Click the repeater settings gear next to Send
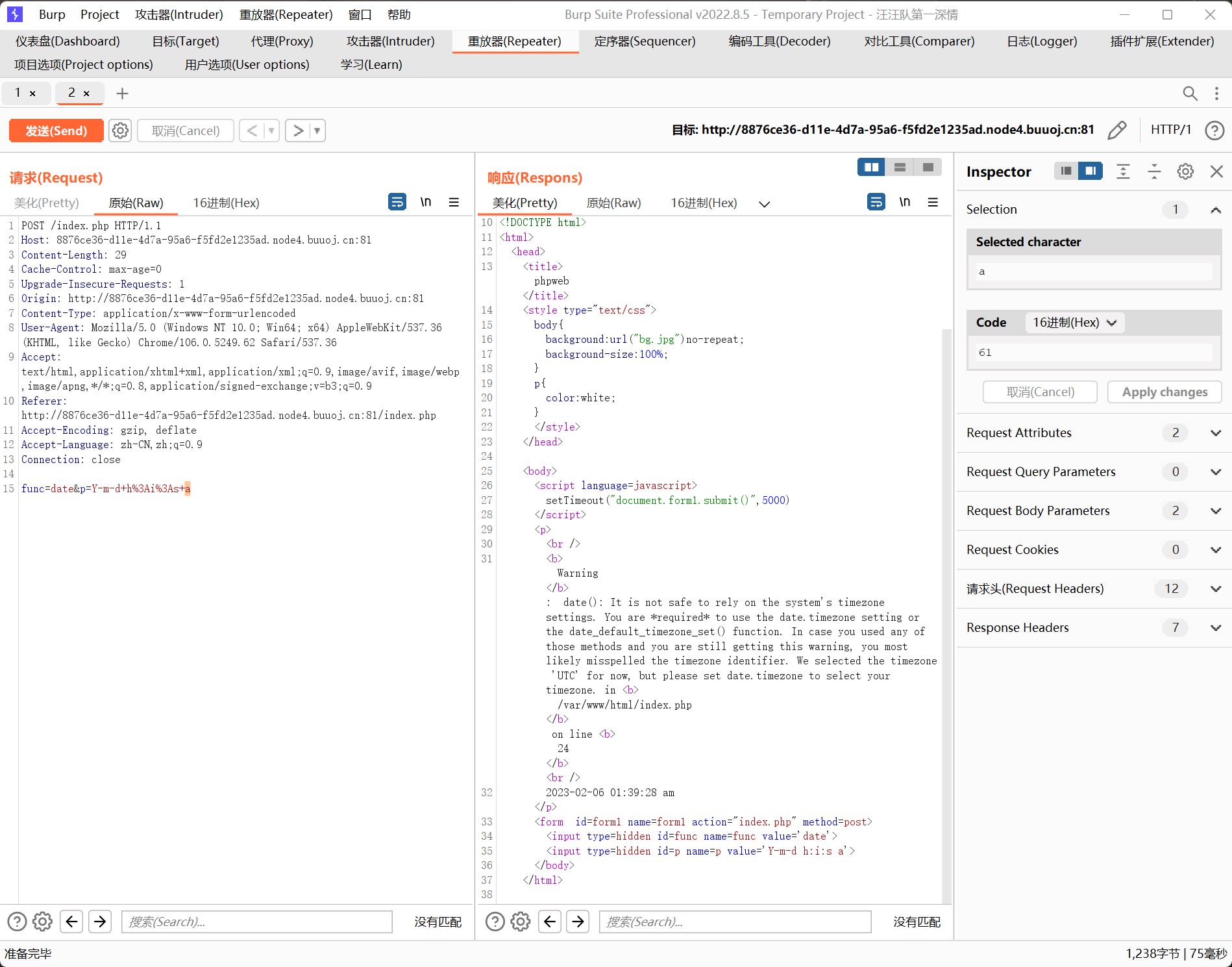1232x967 pixels. click(x=120, y=131)
